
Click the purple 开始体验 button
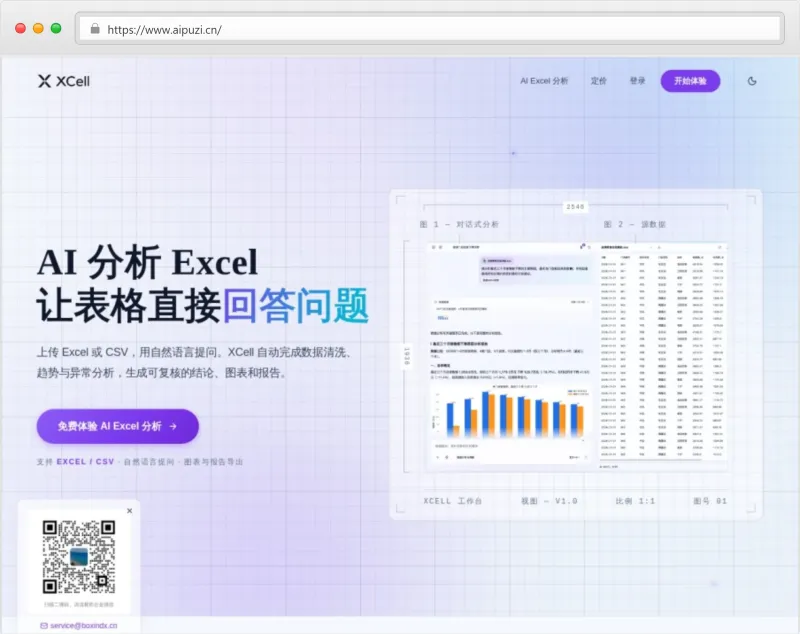pyautogui.click(x=690, y=81)
